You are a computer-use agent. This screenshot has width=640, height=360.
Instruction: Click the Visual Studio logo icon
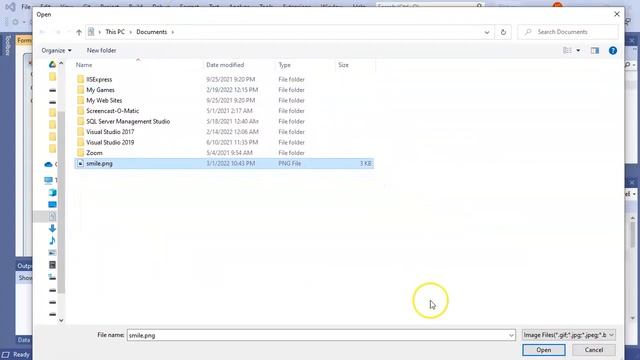[10, 7]
